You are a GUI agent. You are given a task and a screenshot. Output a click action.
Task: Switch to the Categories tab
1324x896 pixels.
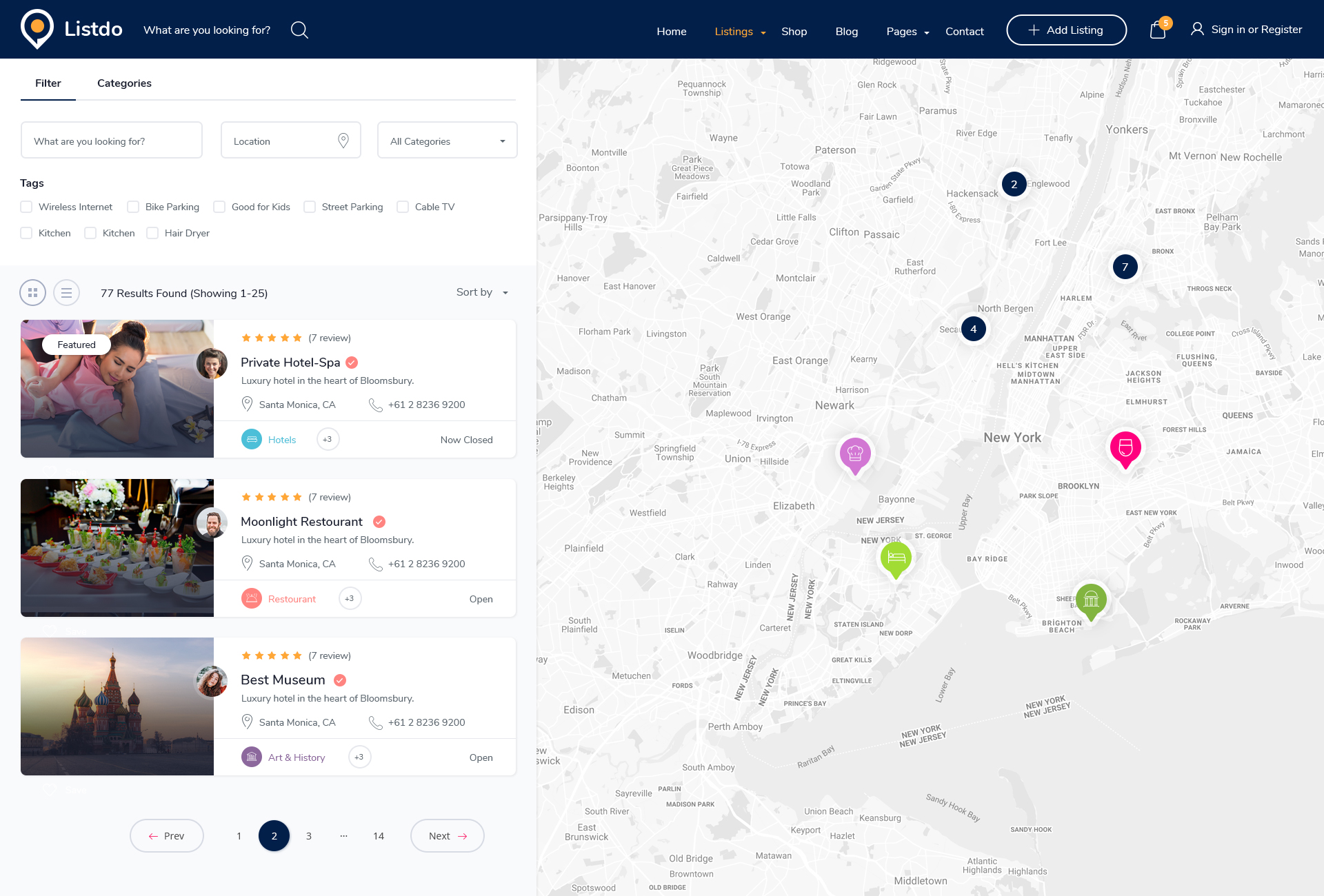tap(124, 83)
